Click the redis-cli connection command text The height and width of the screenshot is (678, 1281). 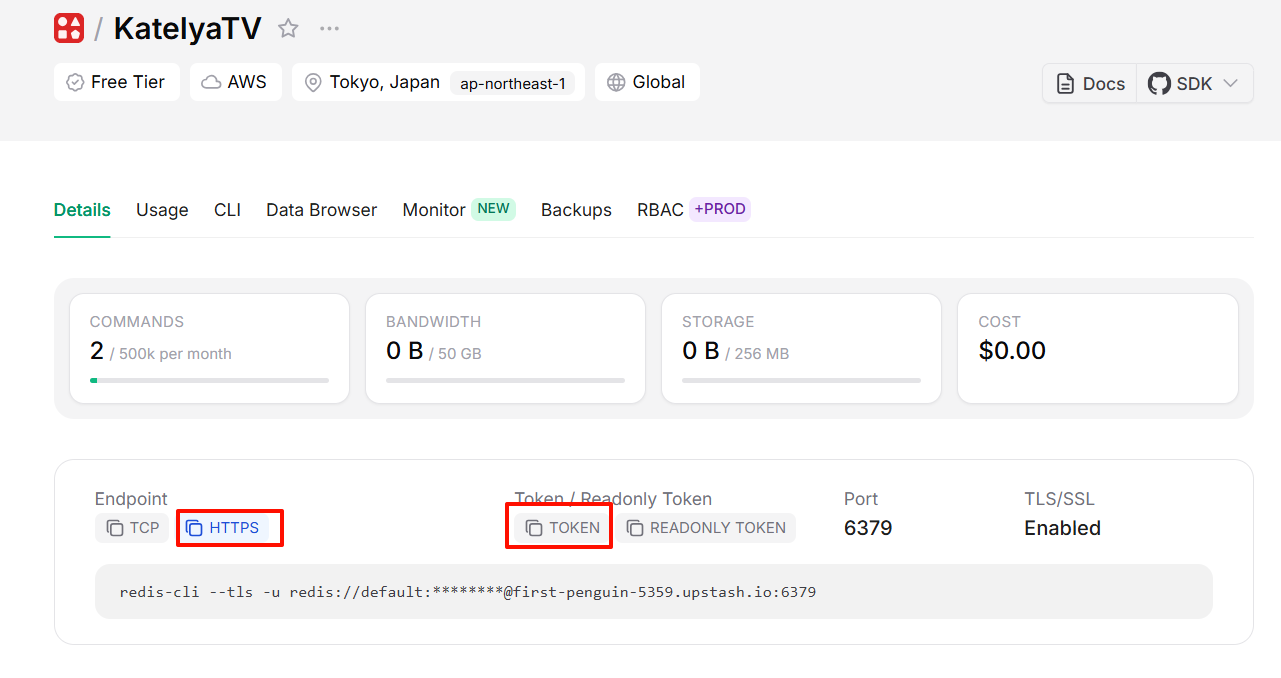(x=467, y=592)
